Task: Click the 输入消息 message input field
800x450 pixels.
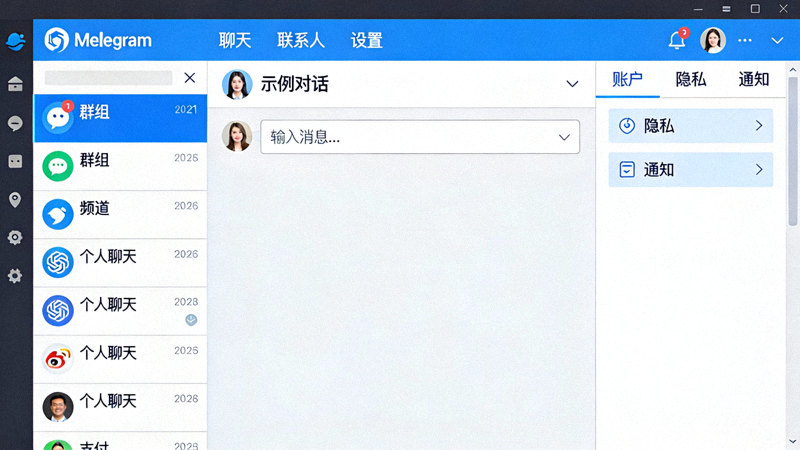Action: pos(420,137)
